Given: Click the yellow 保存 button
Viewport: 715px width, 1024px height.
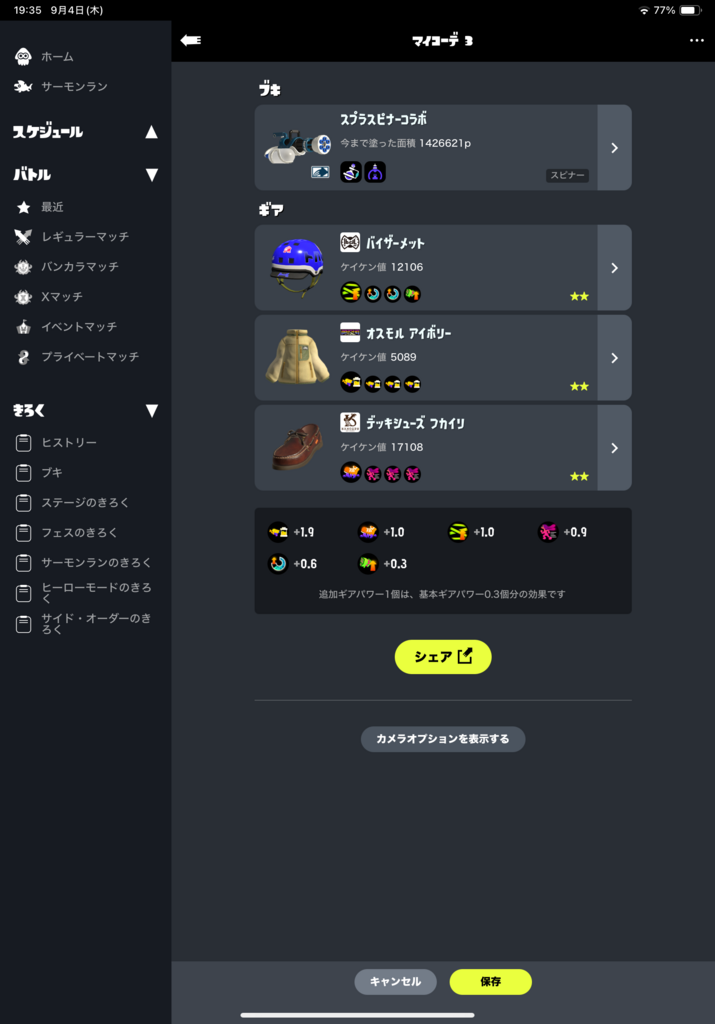Looking at the screenshot, I should [x=490, y=982].
